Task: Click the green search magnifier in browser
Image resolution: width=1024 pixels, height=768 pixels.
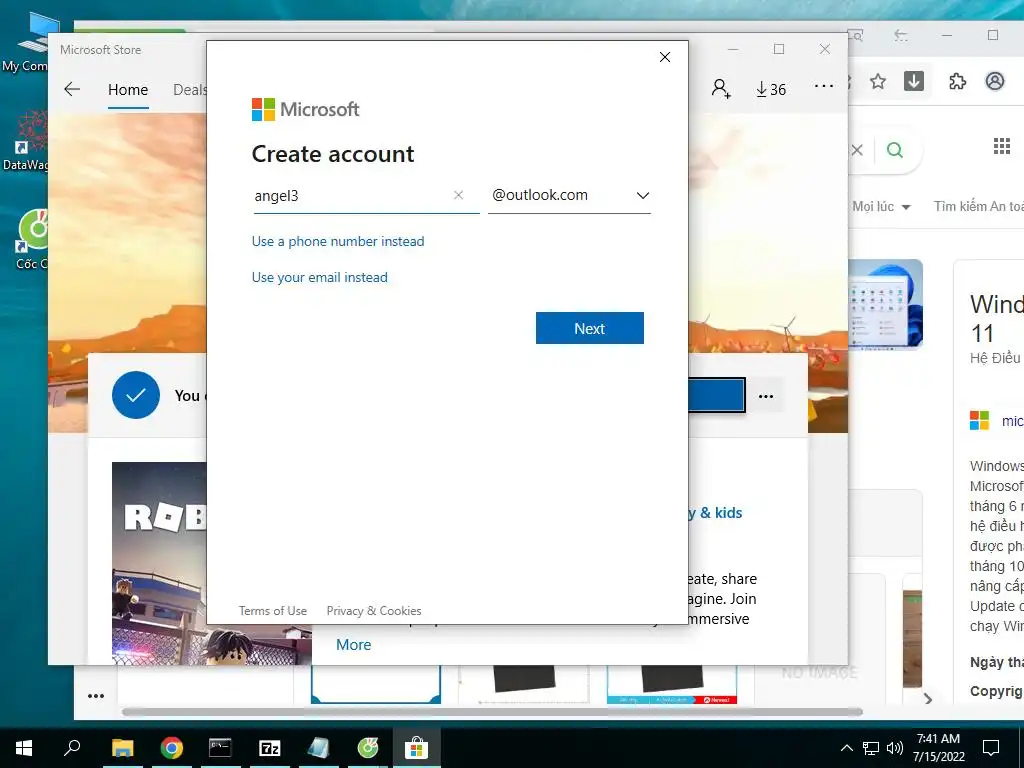Action: (895, 150)
